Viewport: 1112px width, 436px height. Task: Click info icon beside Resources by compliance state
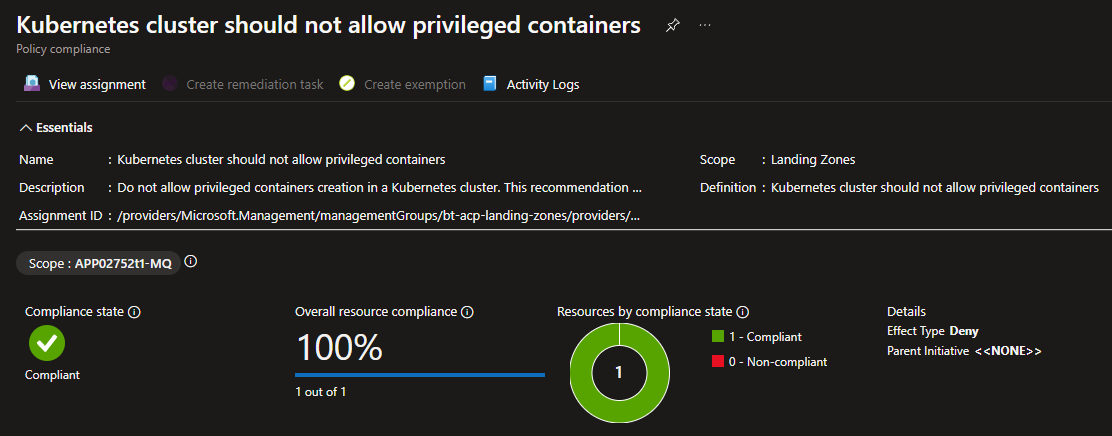(x=743, y=312)
